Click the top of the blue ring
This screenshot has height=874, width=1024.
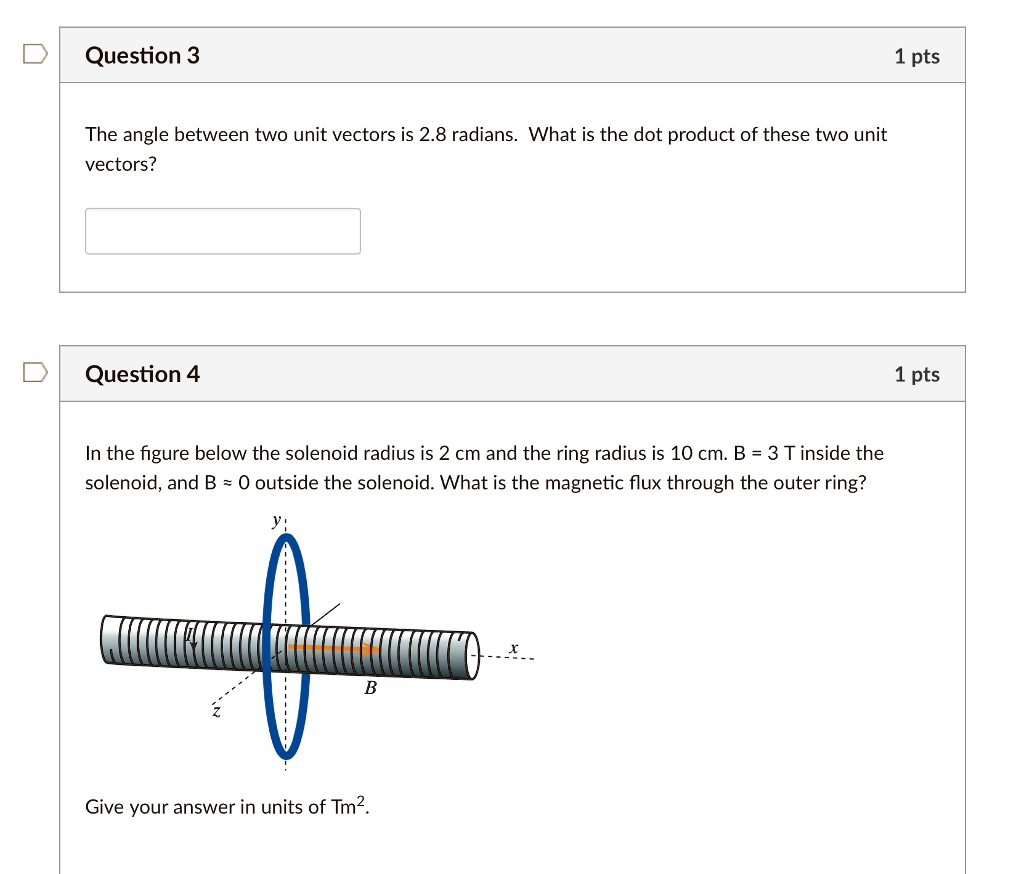(x=286, y=540)
